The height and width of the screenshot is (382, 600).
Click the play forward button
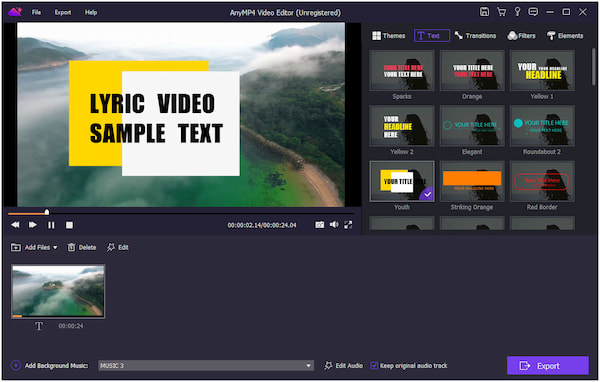tap(33, 225)
